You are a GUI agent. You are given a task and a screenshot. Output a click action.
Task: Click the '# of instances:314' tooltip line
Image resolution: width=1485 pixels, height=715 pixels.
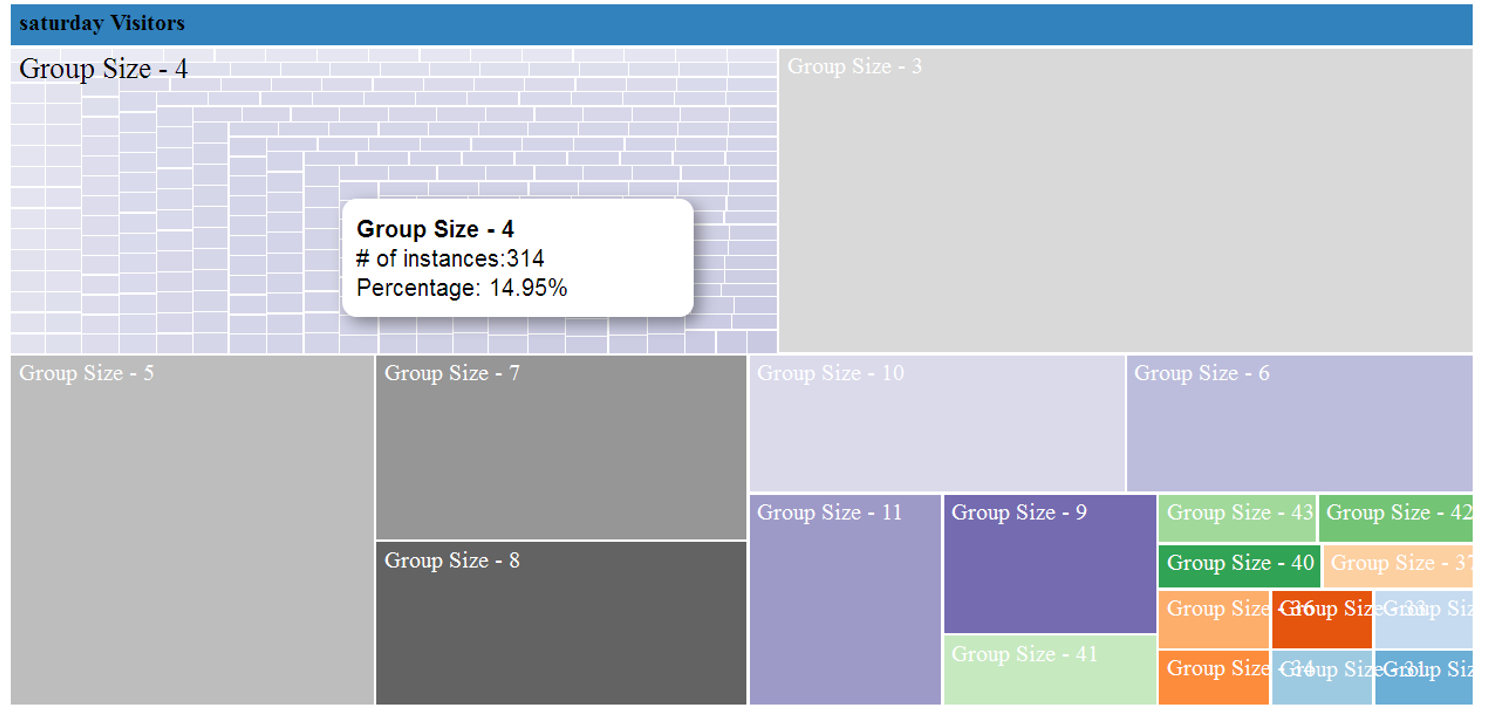[x=450, y=259]
